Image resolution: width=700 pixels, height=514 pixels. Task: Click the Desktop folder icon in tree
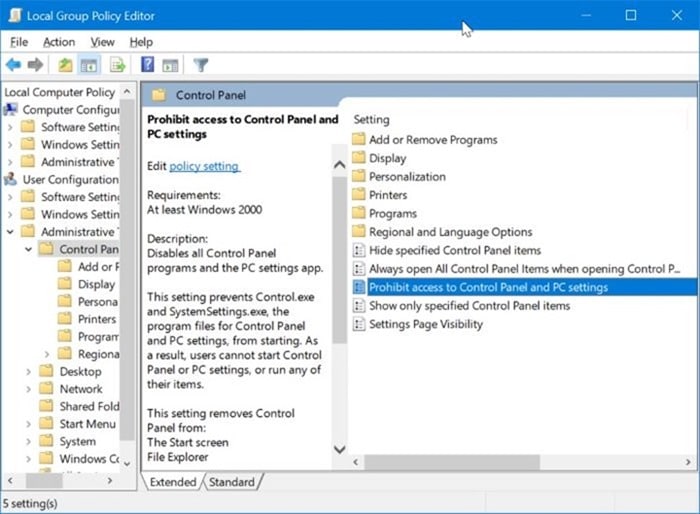tap(46, 371)
